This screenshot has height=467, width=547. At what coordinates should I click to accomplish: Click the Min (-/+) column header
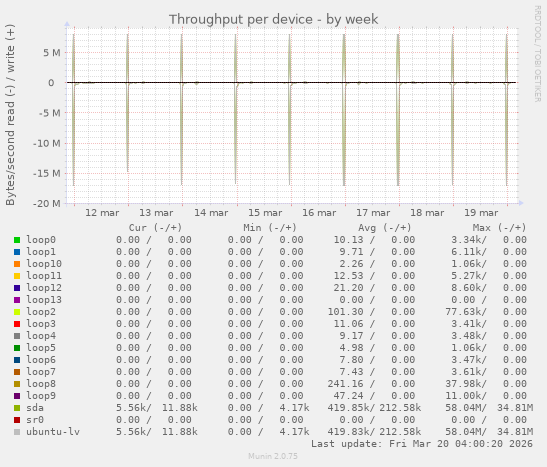point(270,228)
